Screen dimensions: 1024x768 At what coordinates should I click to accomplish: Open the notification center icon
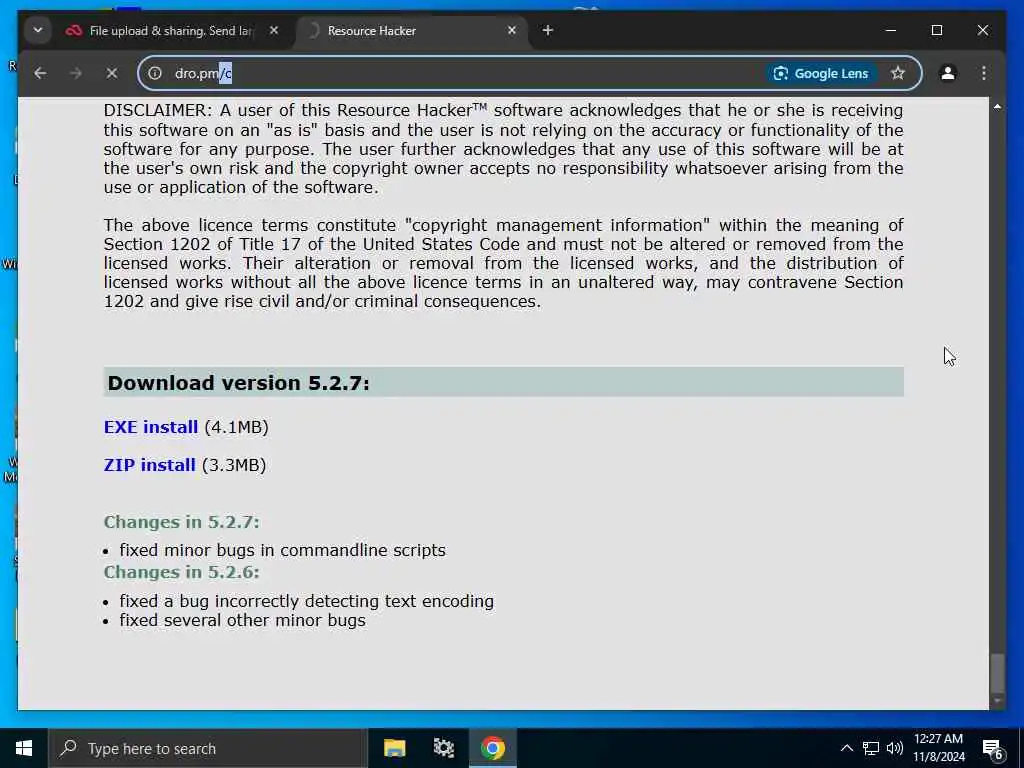[x=993, y=749]
